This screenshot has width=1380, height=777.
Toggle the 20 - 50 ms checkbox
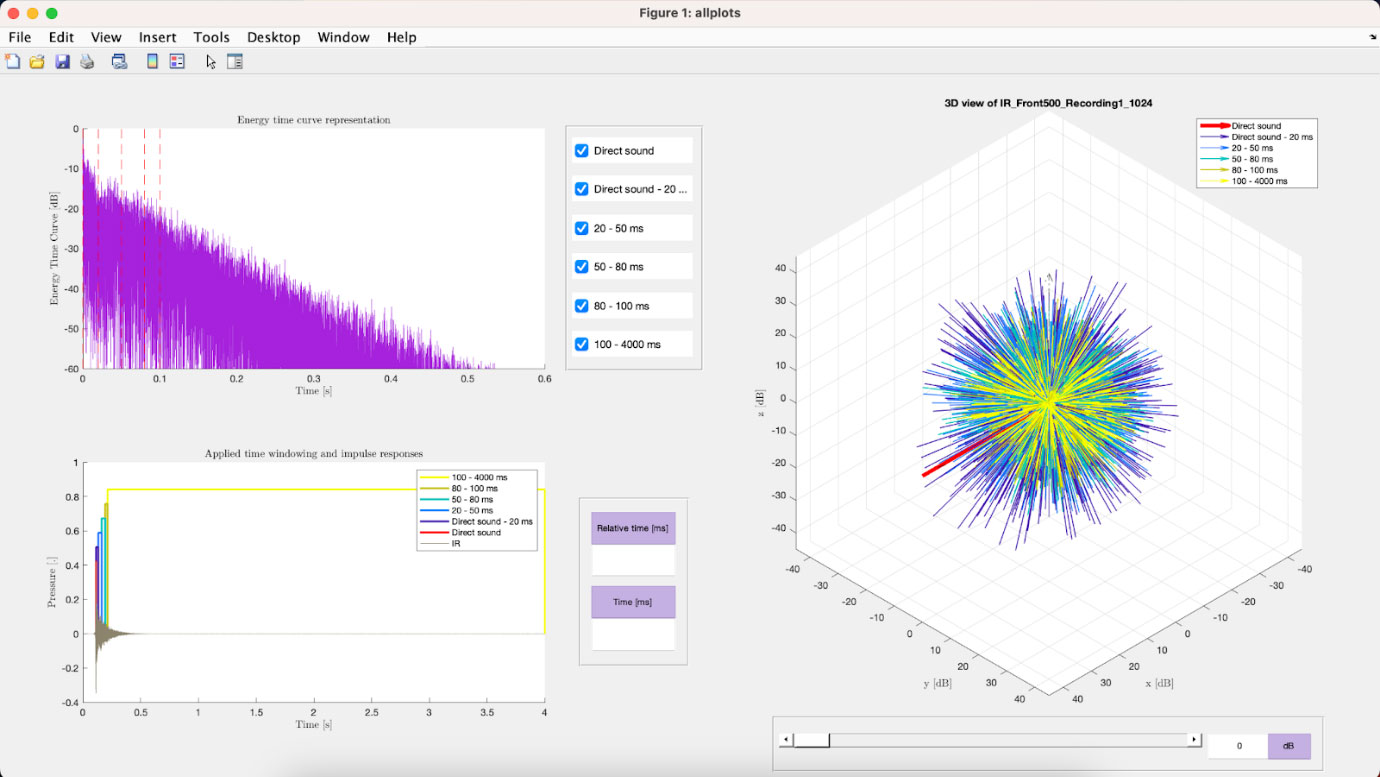582,228
